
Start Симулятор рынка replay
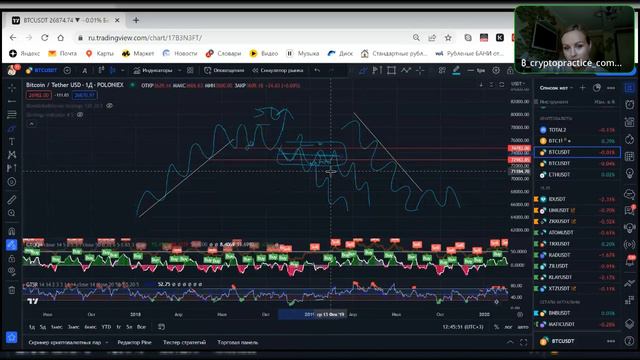click(278, 71)
